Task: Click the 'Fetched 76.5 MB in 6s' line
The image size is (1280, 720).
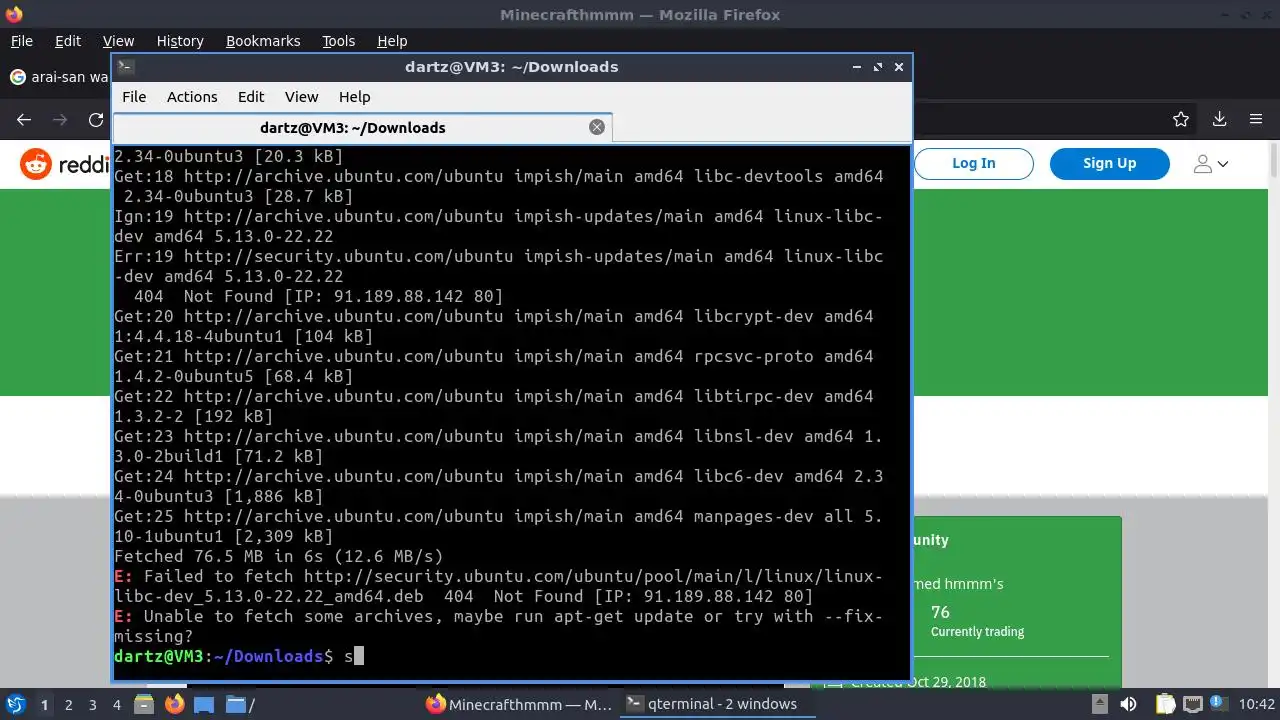Action: (278, 556)
